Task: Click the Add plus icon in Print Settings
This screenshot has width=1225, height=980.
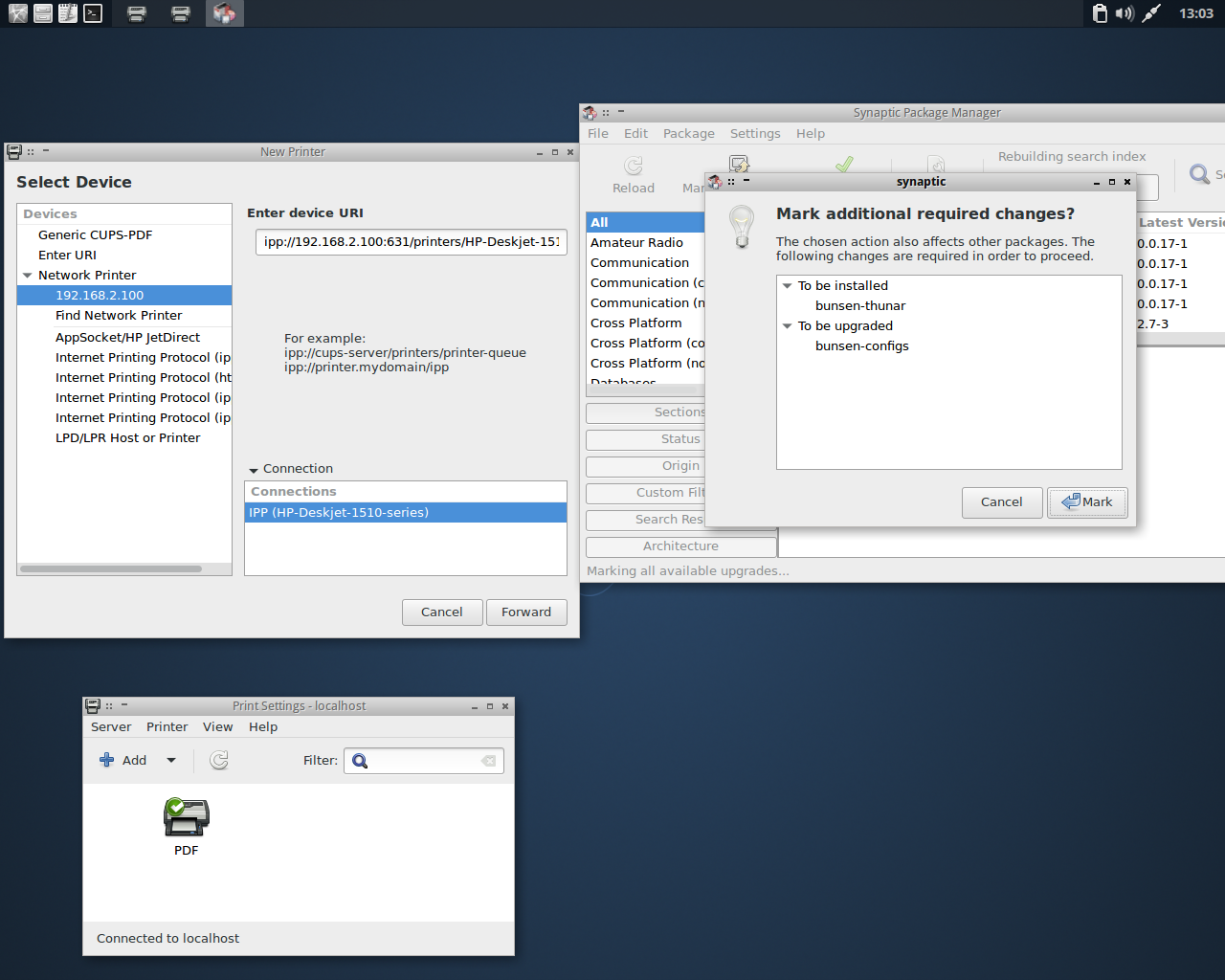Action: coord(107,760)
